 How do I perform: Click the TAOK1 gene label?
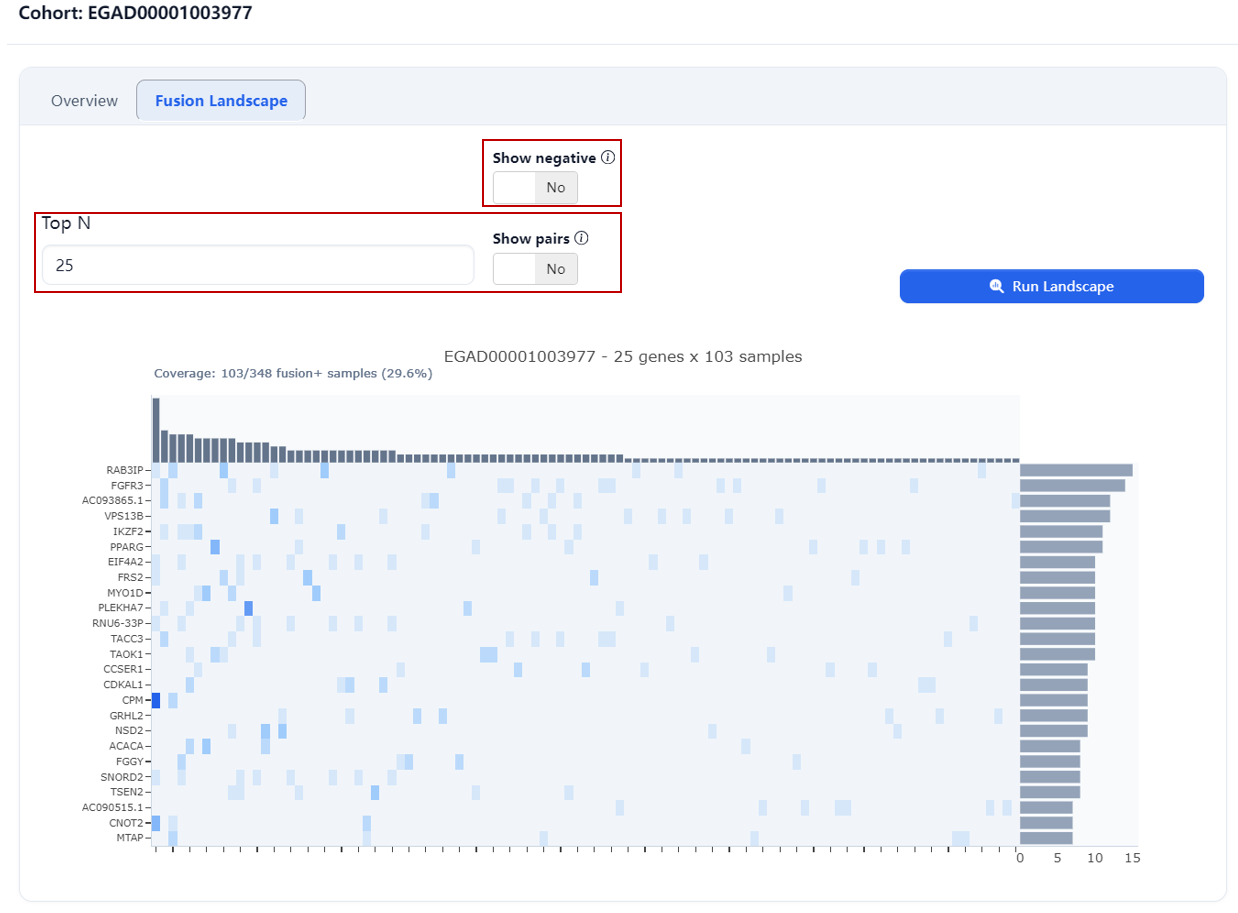(x=128, y=654)
